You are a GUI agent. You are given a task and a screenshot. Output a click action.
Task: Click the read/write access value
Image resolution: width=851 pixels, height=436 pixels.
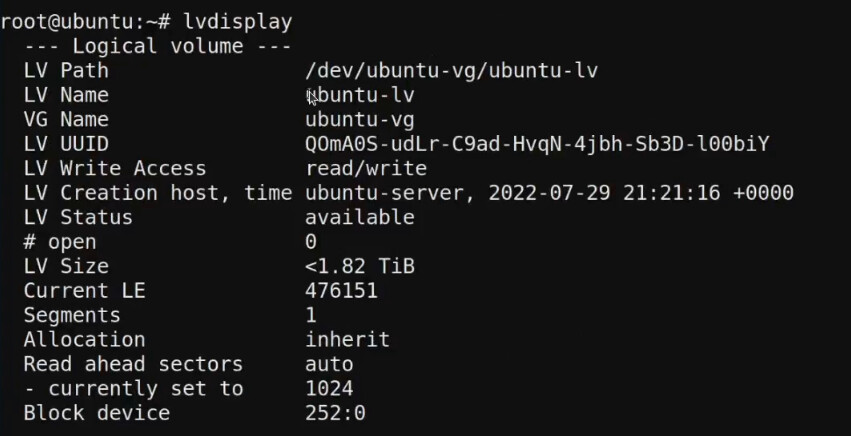pyautogui.click(x=366, y=168)
